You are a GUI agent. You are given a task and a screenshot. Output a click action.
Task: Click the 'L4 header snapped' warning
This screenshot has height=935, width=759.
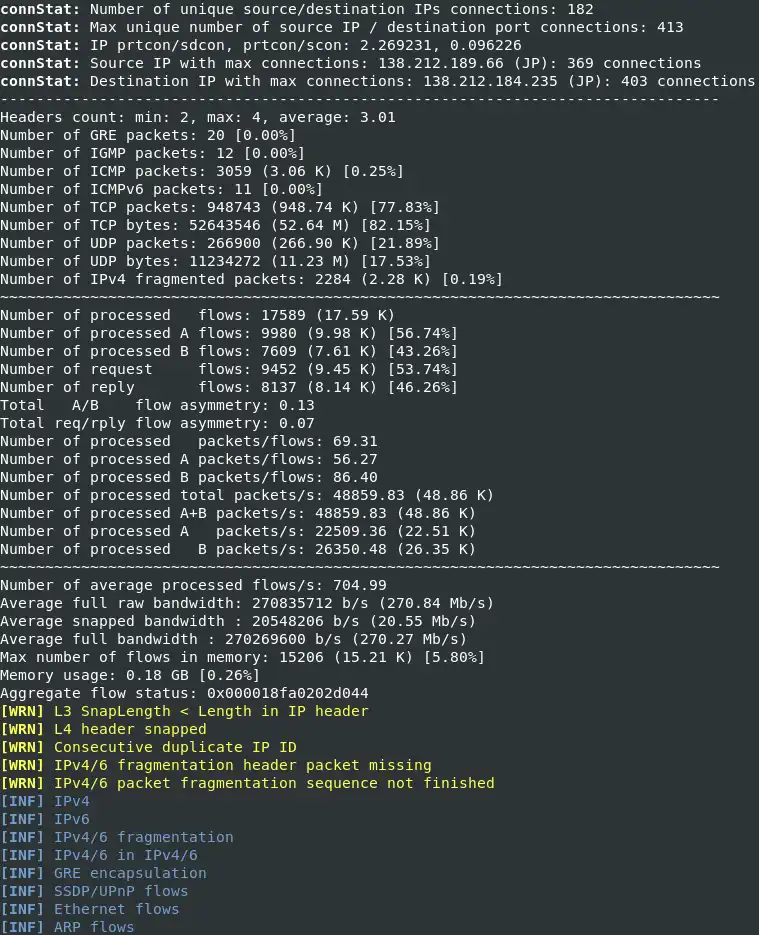click(x=130, y=729)
